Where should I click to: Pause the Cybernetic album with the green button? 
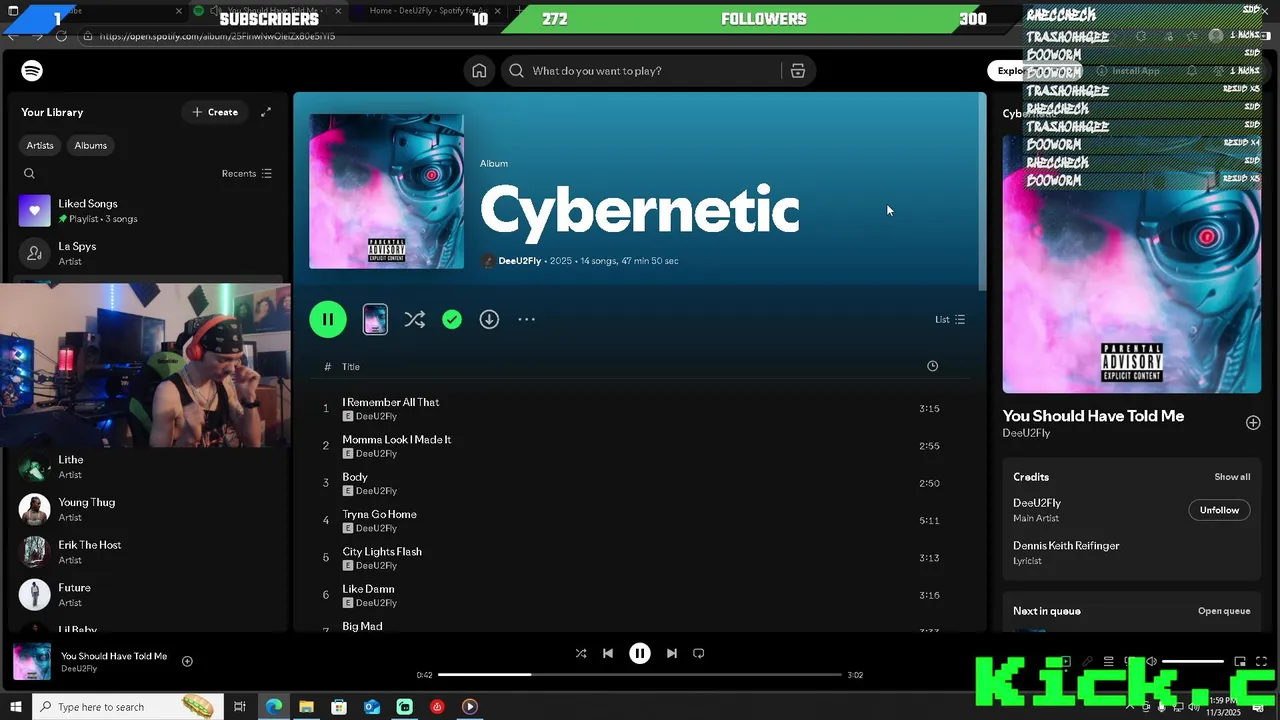(x=328, y=319)
